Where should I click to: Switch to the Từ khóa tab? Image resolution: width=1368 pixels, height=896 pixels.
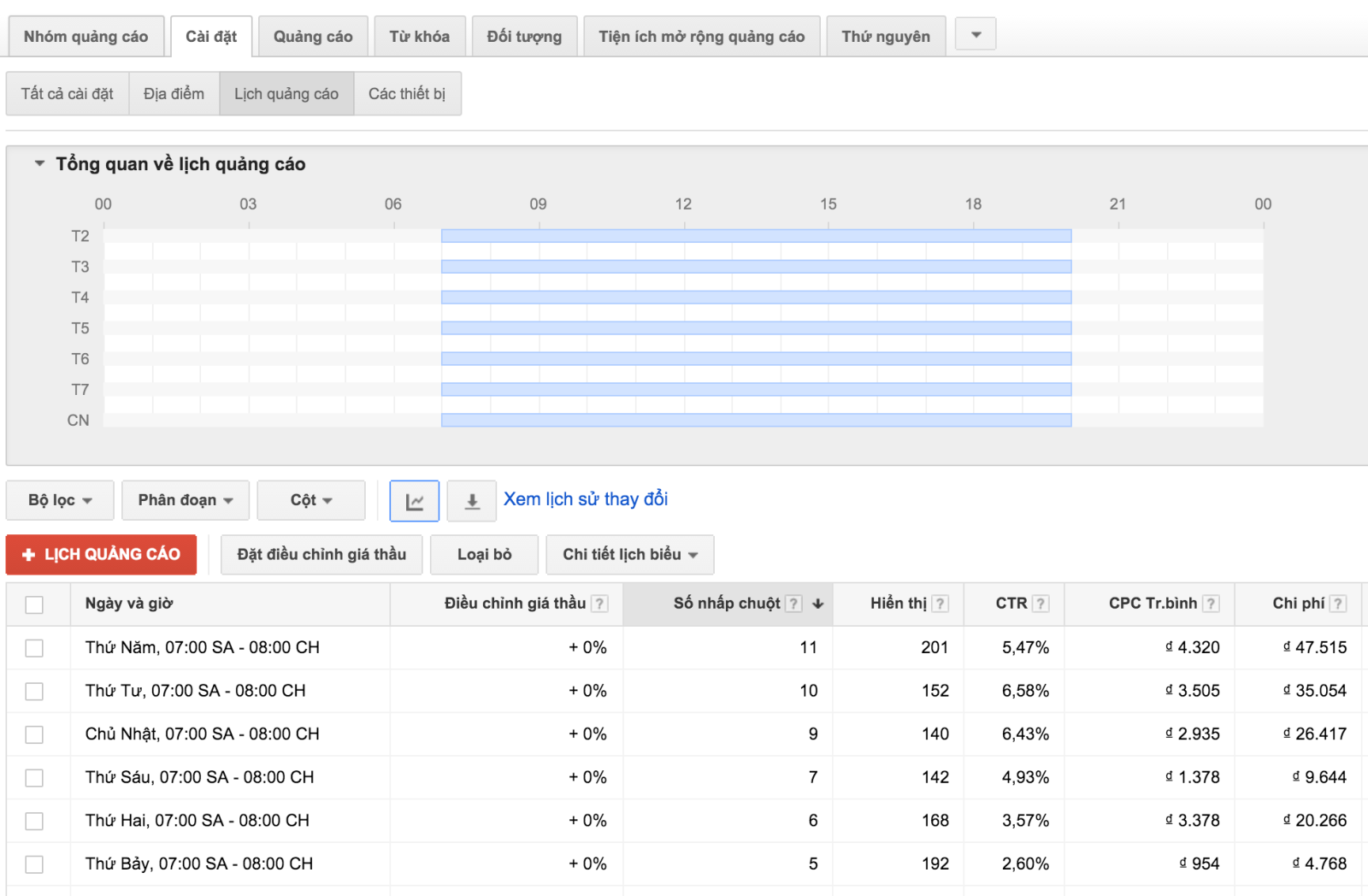419,35
